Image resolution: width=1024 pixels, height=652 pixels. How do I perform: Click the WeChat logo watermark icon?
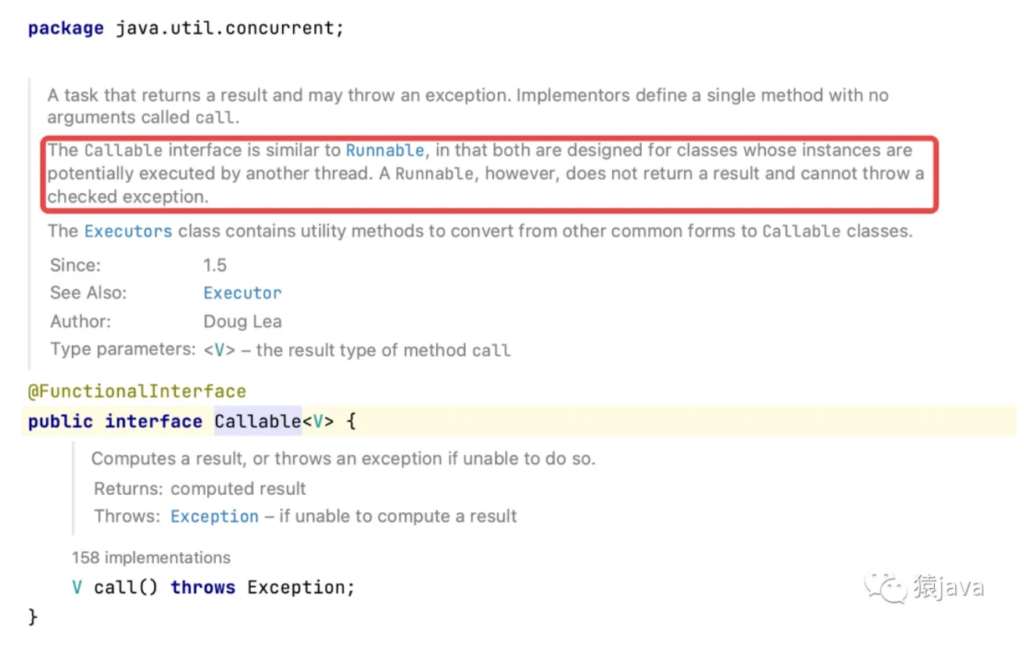click(x=886, y=587)
